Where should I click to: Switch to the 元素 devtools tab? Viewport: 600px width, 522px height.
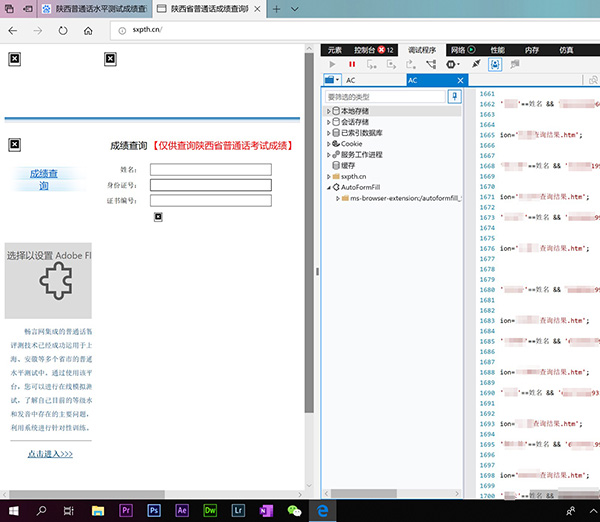tap(334, 49)
